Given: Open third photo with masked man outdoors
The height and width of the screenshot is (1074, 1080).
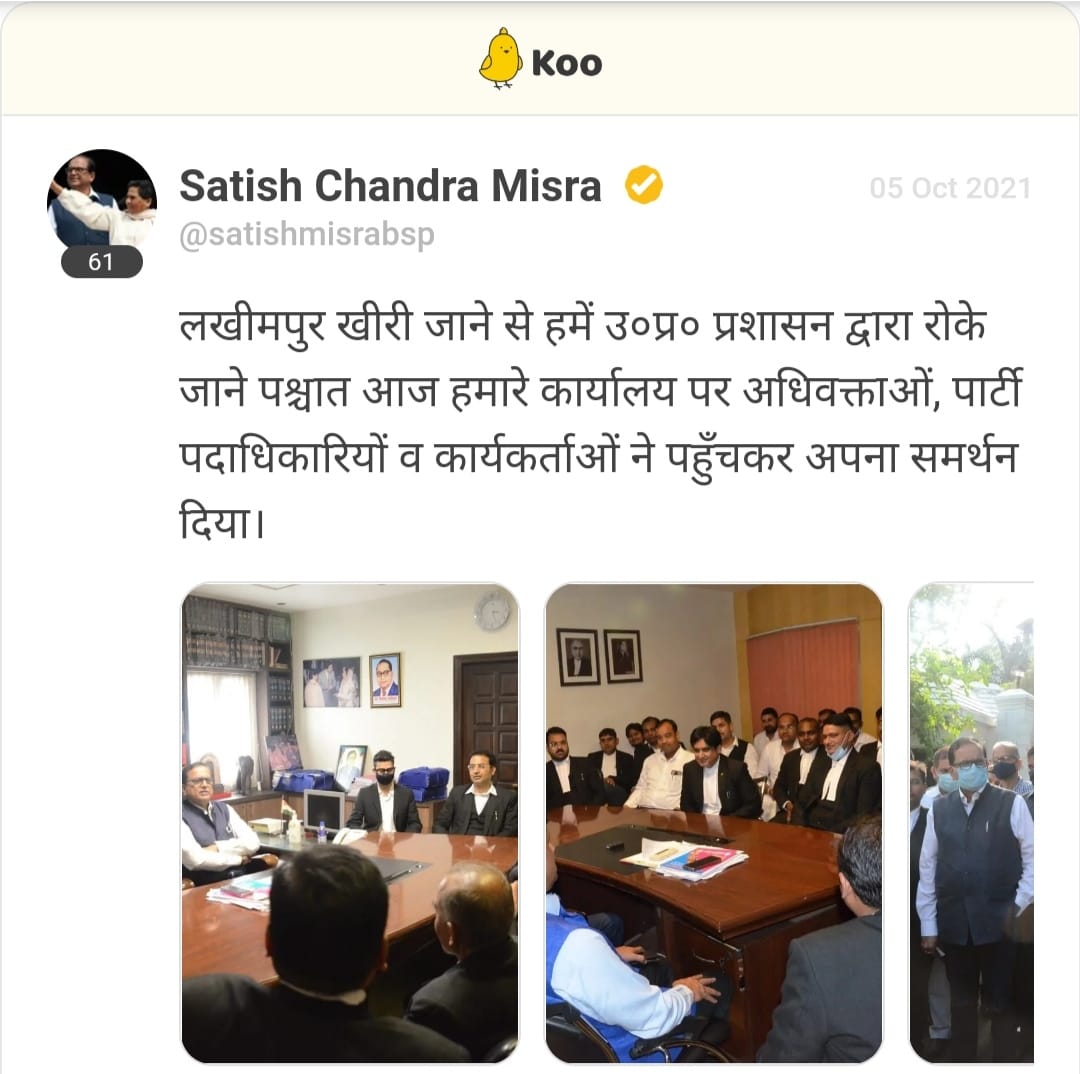Looking at the screenshot, I should [971, 823].
